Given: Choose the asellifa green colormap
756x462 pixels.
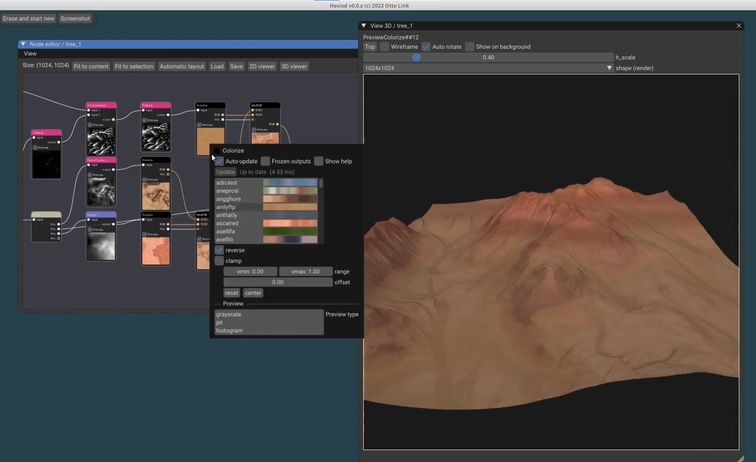Looking at the screenshot, I should click(290, 231).
